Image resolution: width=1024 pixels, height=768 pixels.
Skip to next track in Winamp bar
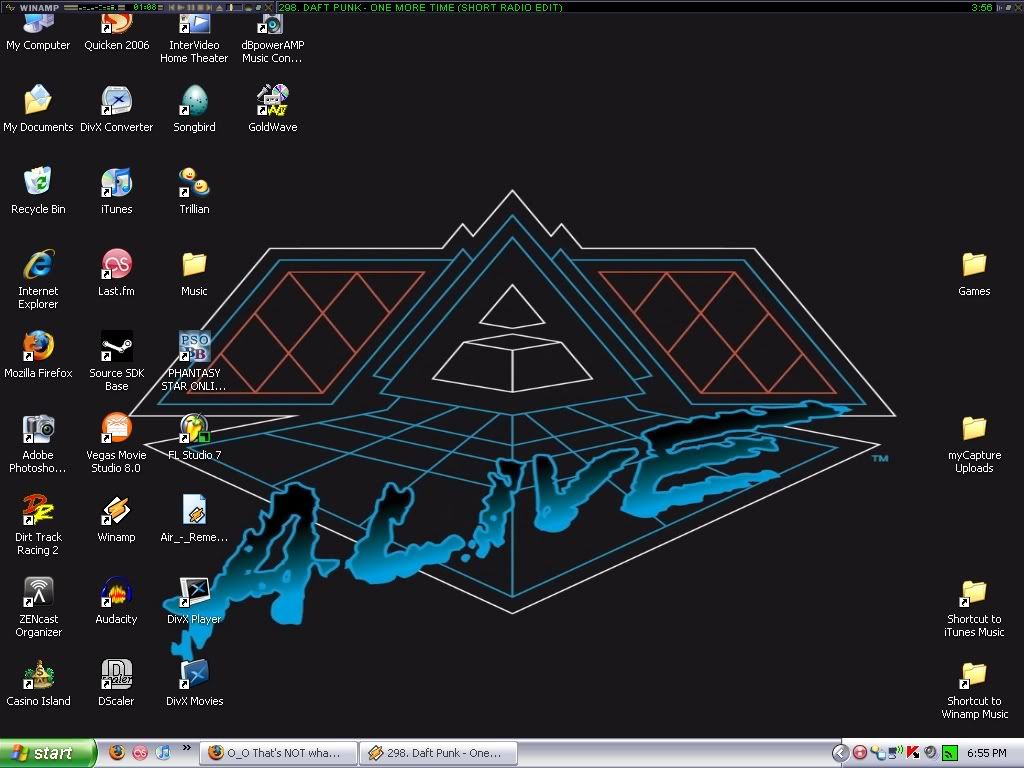209,7
